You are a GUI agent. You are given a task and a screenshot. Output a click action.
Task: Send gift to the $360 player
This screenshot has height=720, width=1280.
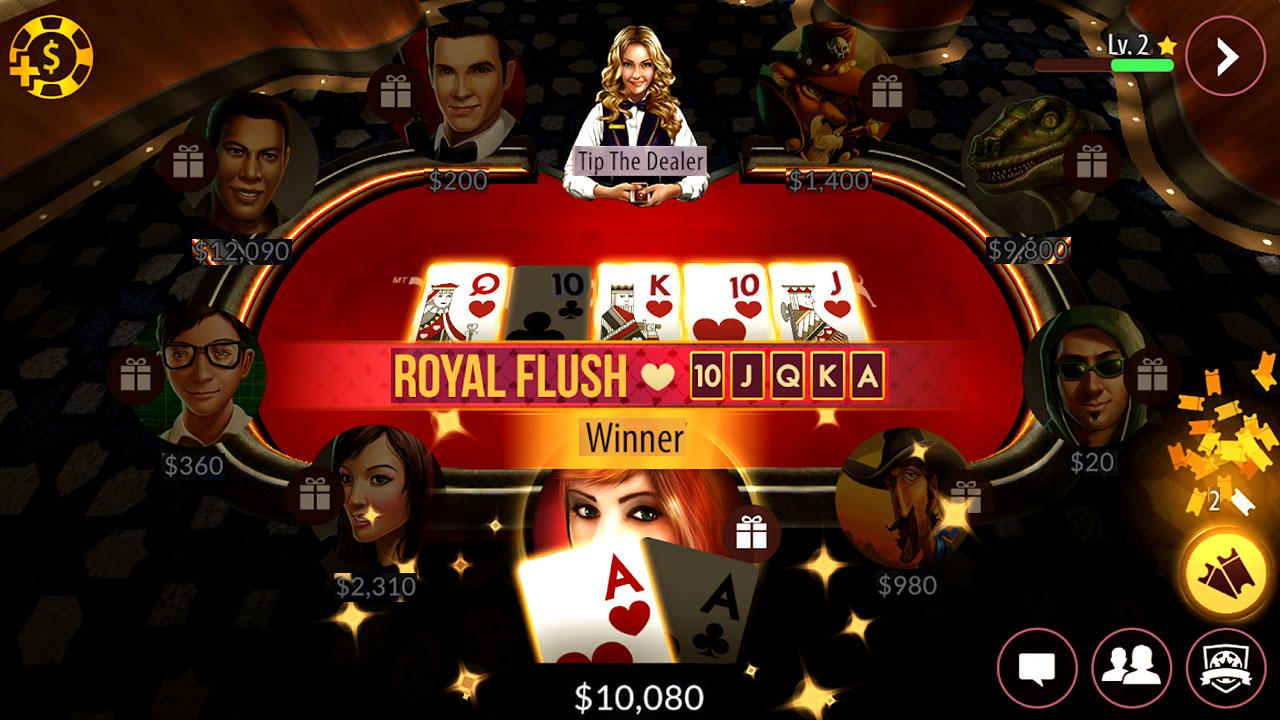[x=135, y=377]
